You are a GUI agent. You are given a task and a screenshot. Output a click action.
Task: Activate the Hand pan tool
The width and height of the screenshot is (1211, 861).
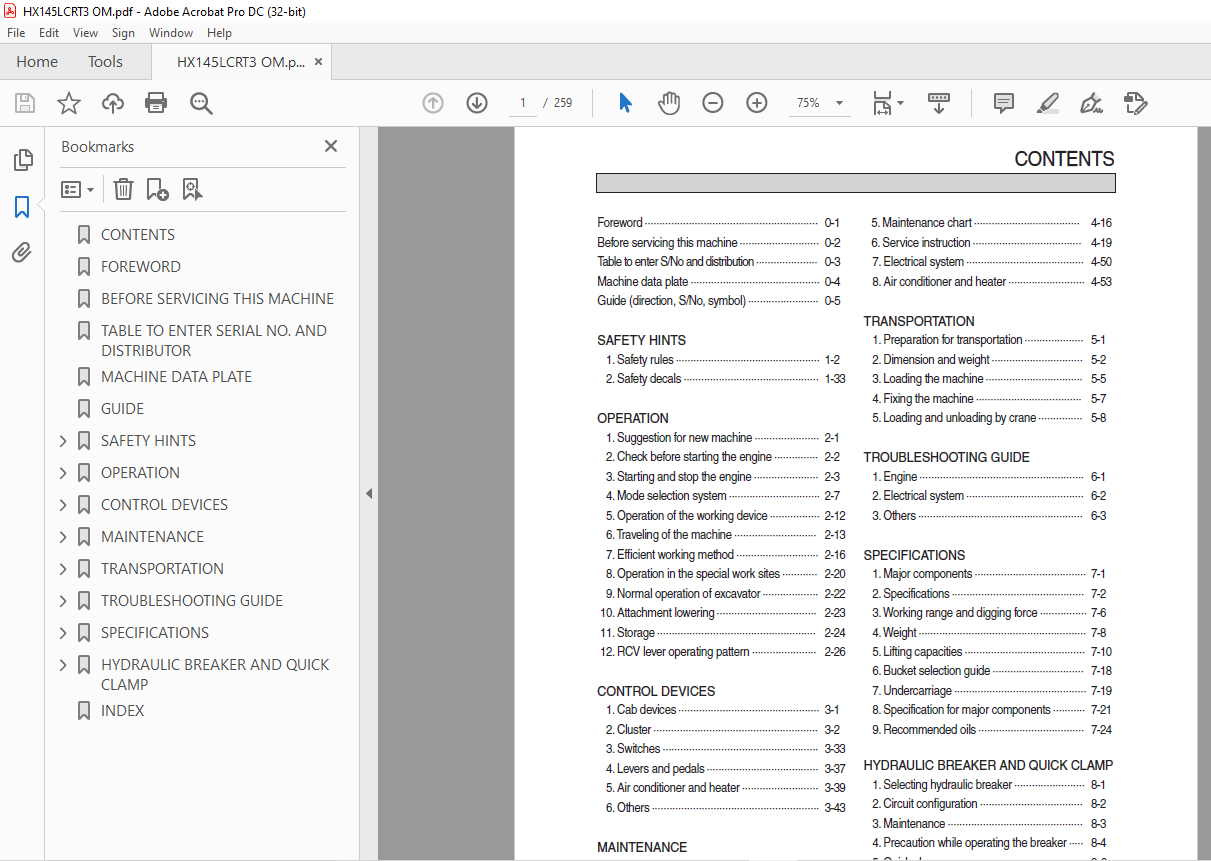(x=669, y=103)
